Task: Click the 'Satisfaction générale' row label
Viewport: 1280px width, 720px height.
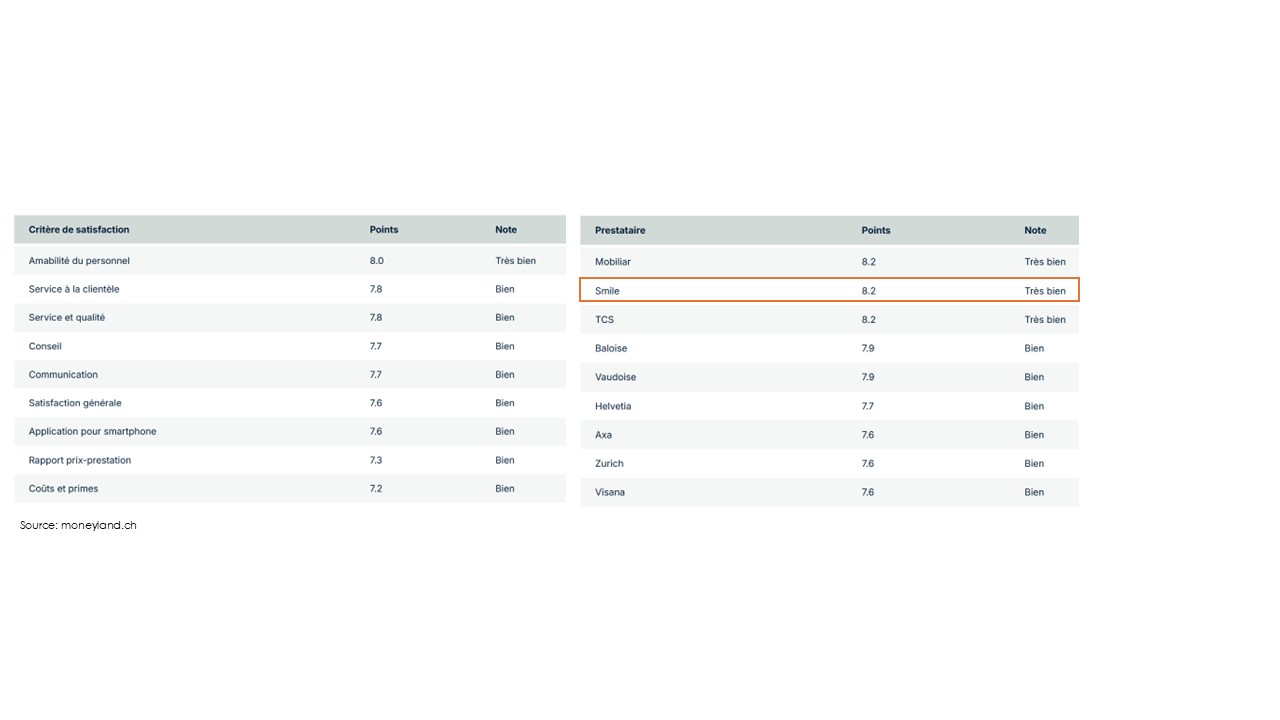Action: pos(75,403)
